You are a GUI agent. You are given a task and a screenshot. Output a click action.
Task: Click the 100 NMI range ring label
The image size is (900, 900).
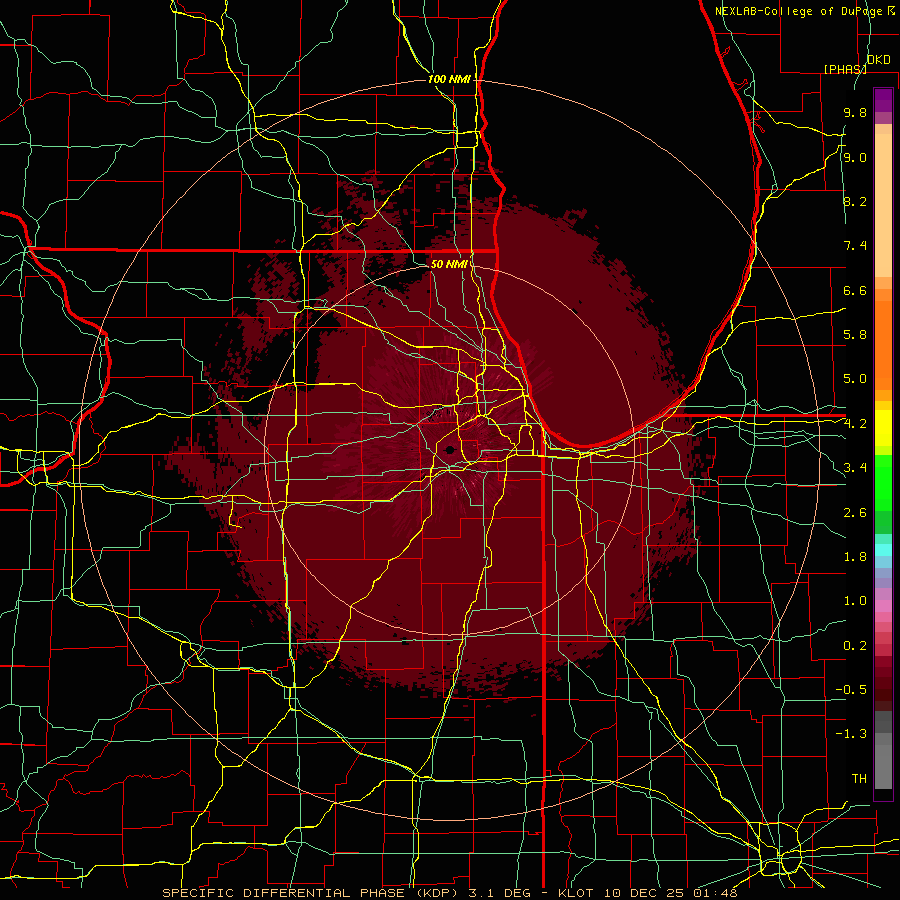coord(449,79)
